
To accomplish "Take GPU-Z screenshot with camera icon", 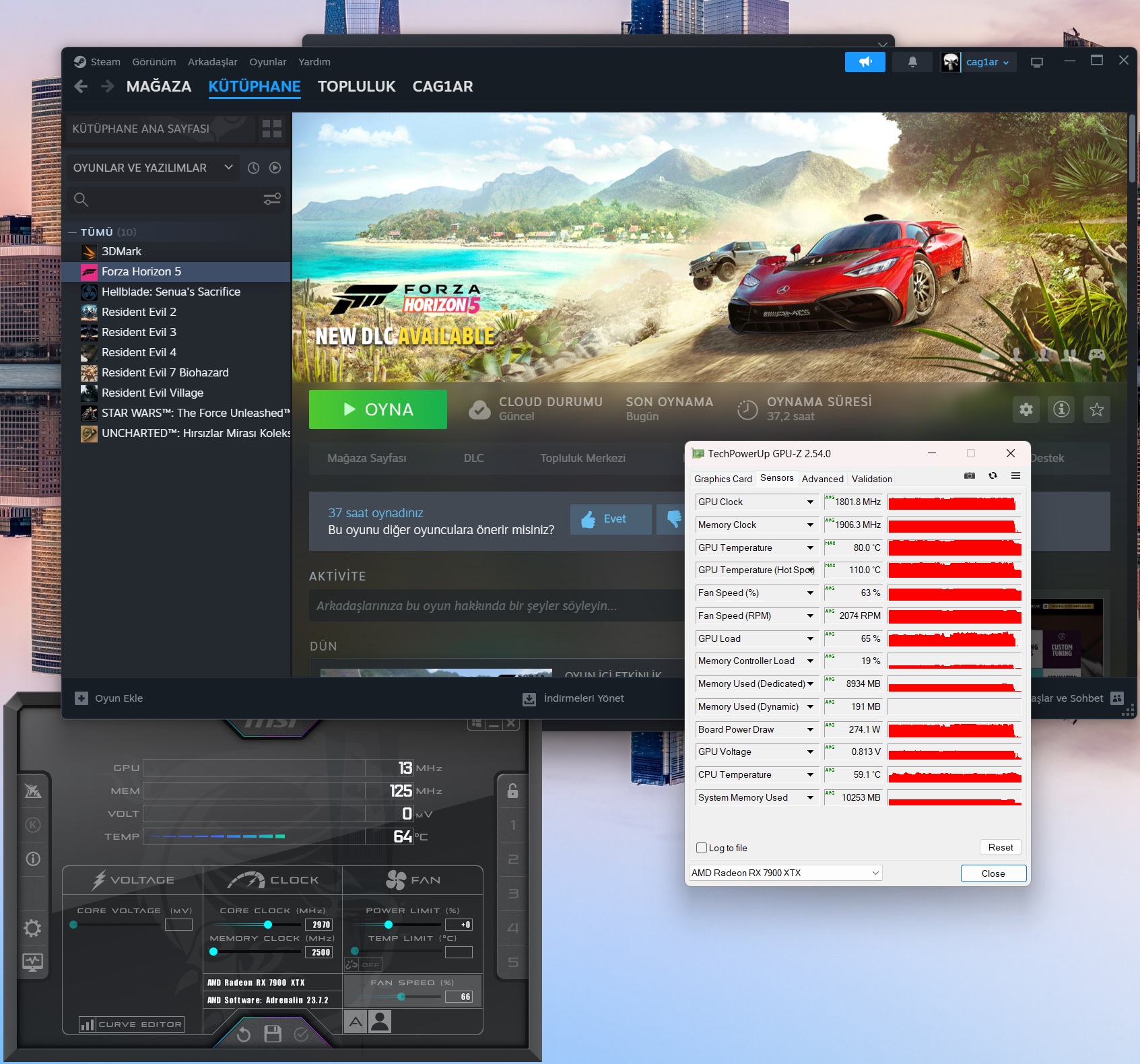I will pos(970,475).
